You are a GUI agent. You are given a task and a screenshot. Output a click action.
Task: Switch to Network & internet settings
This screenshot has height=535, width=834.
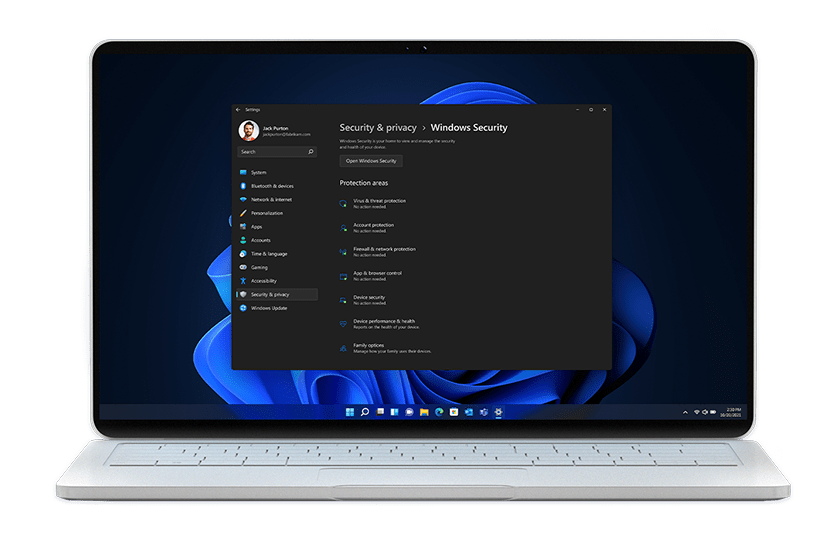pos(271,200)
